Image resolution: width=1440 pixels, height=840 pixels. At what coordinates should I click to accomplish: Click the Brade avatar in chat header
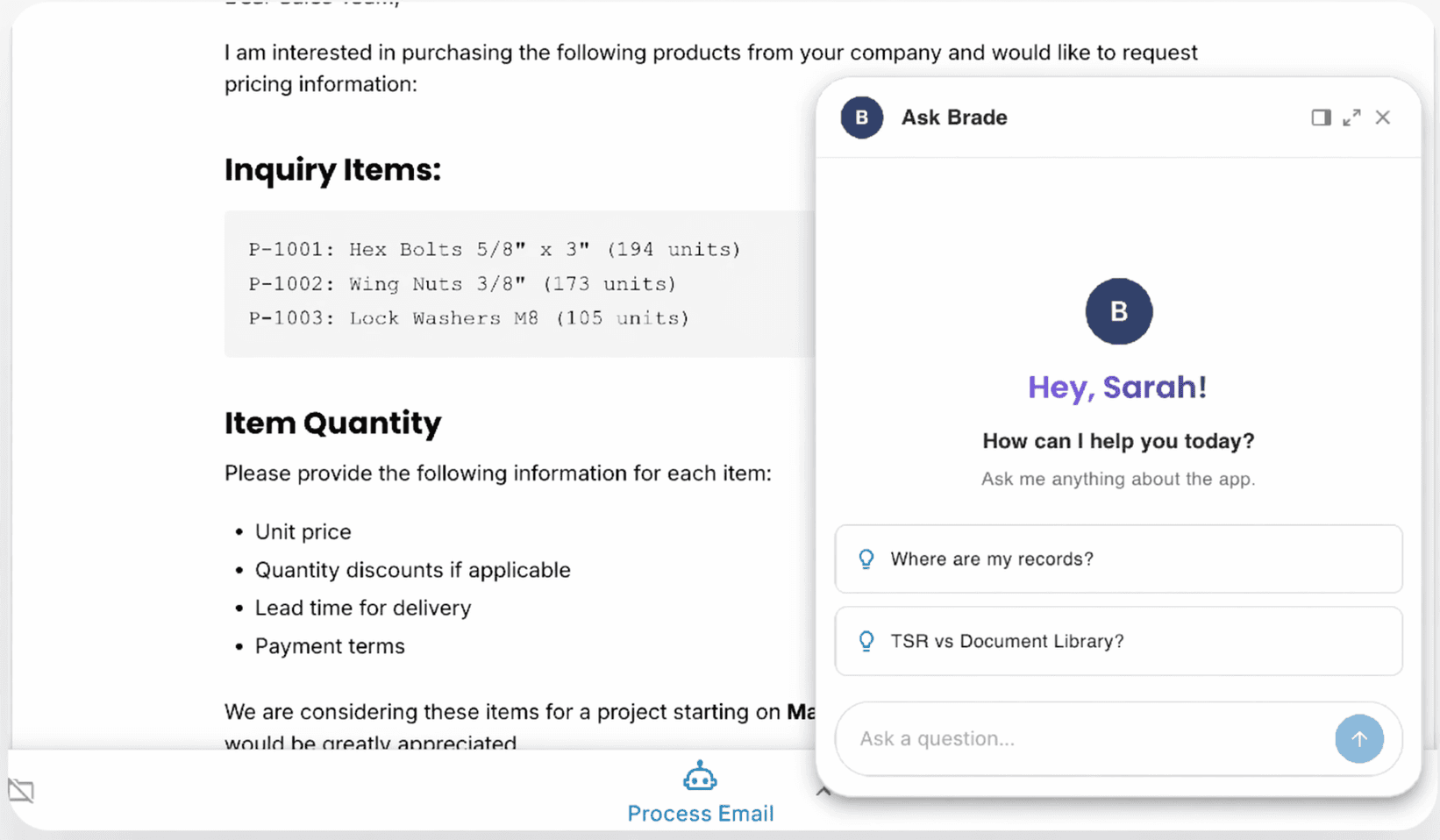[862, 117]
